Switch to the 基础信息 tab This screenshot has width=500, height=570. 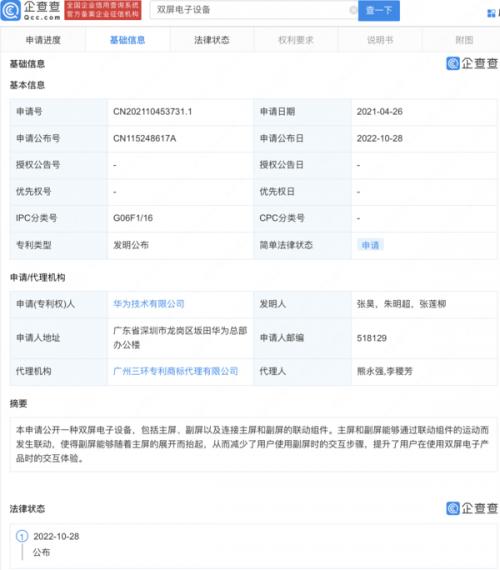tap(128, 40)
